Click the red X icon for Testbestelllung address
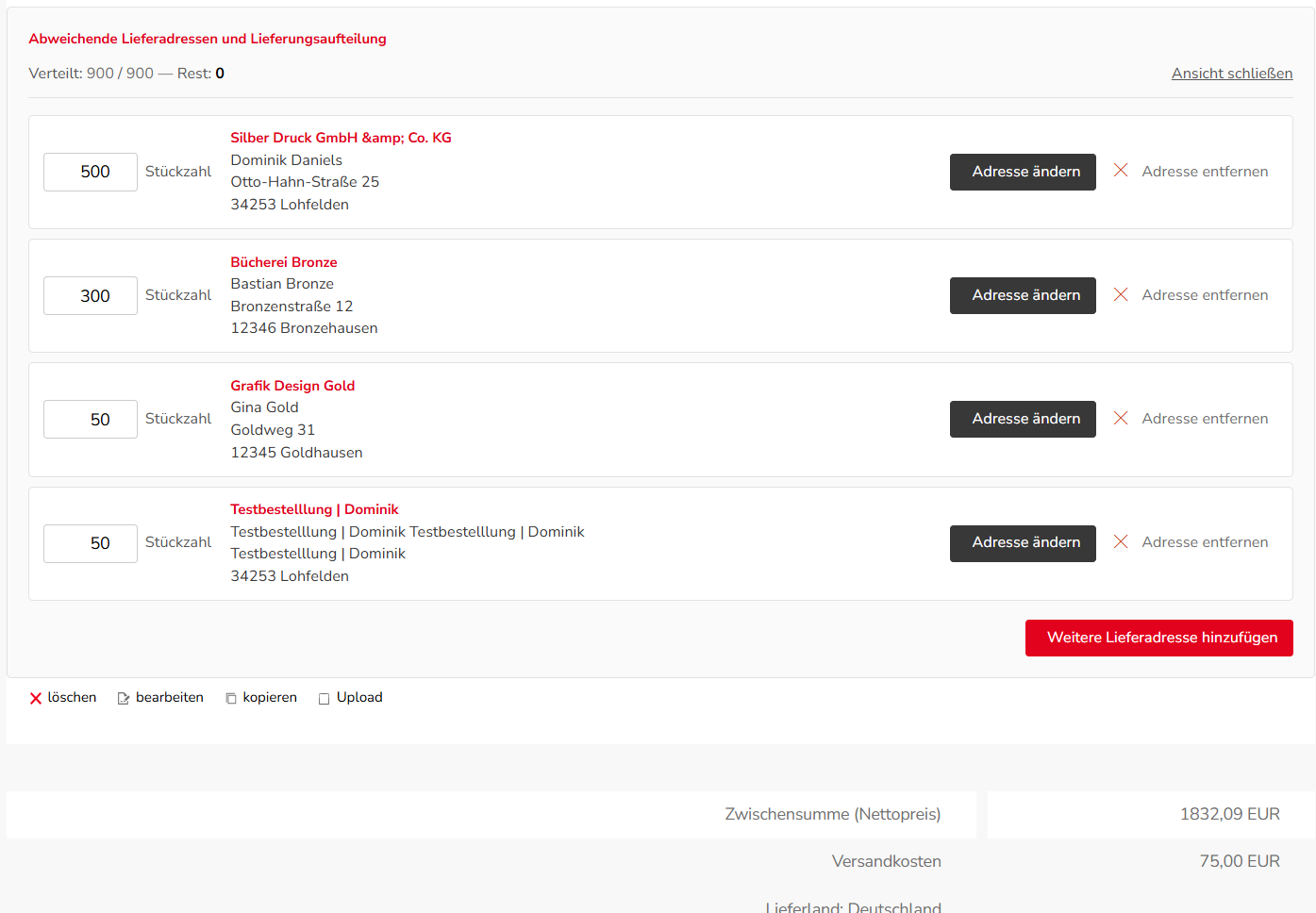This screenshot has height=913, width=1316. click(x=1121, y=541)
